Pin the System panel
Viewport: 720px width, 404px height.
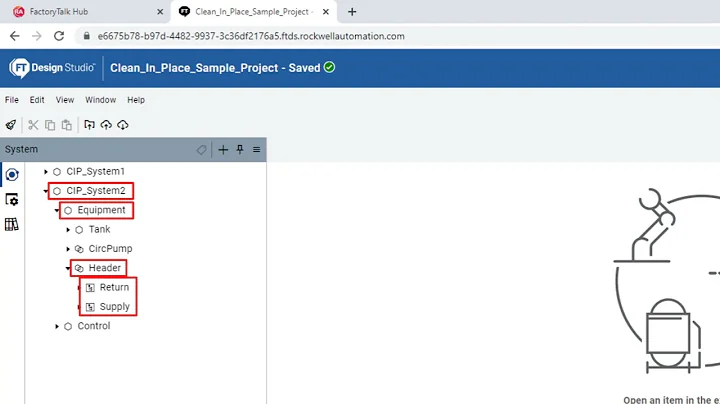[240, 149]
